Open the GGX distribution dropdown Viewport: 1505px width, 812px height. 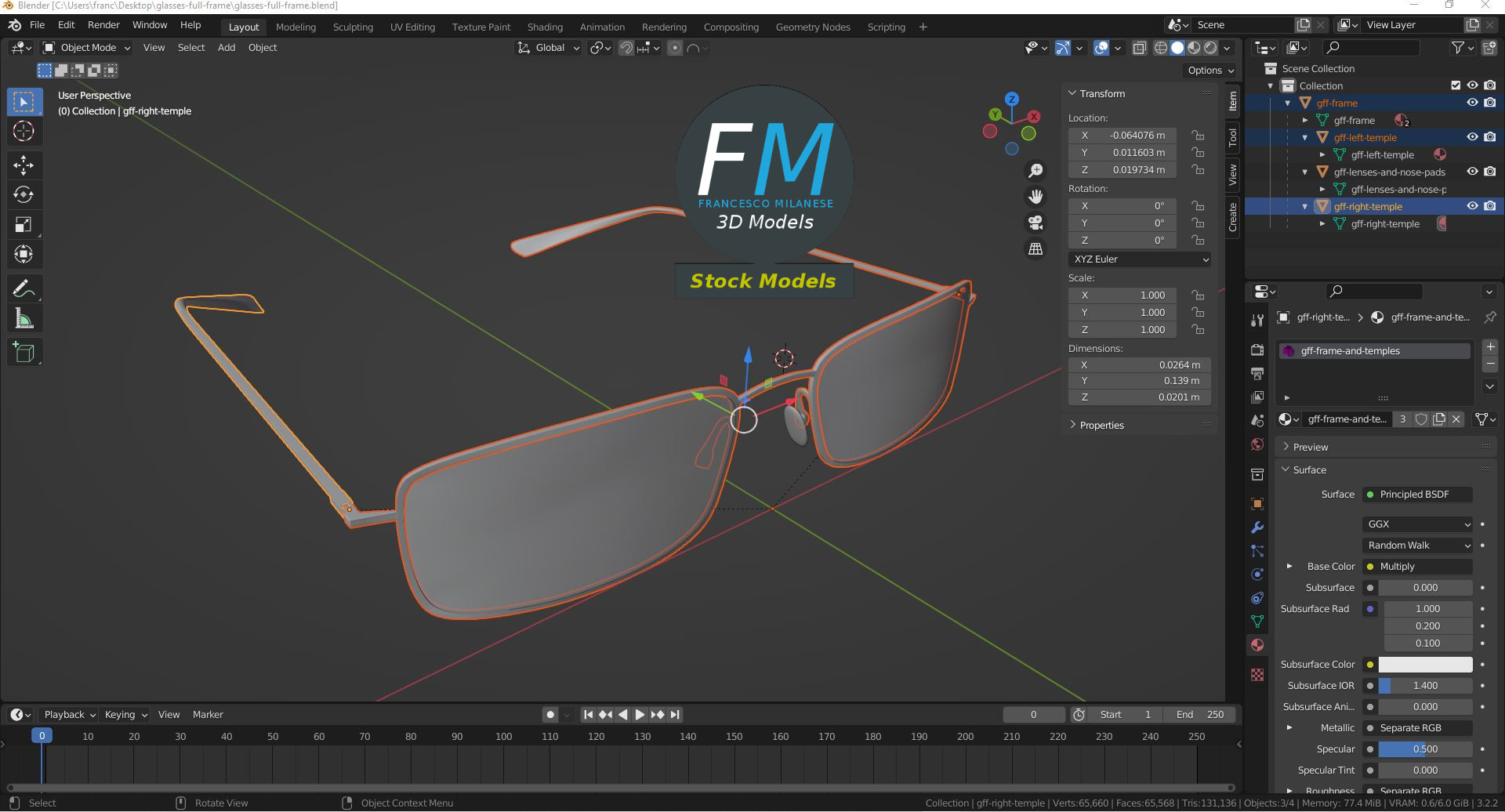1417,524
